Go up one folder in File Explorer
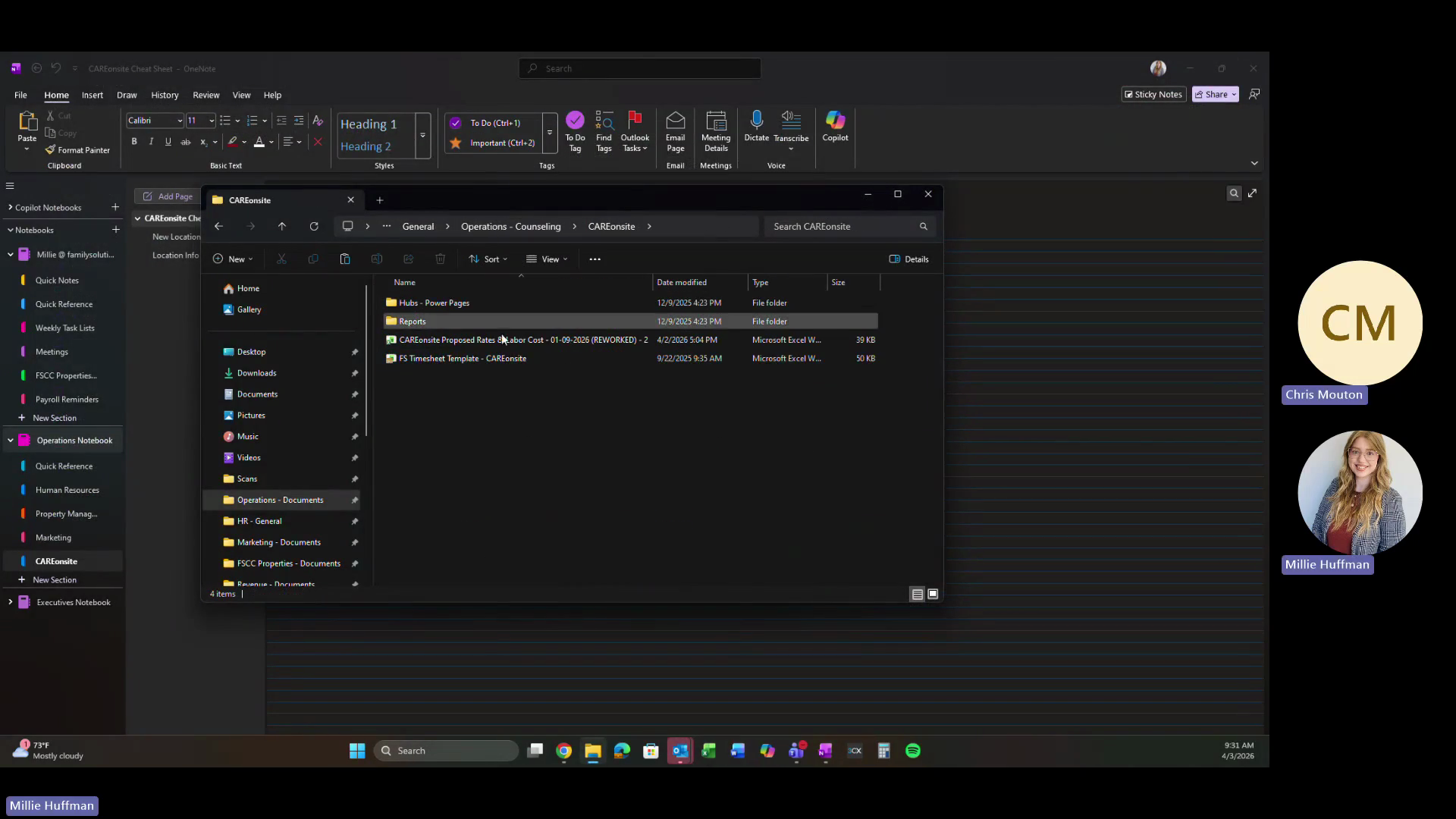The image size is (1456, 819). [282, 226]
